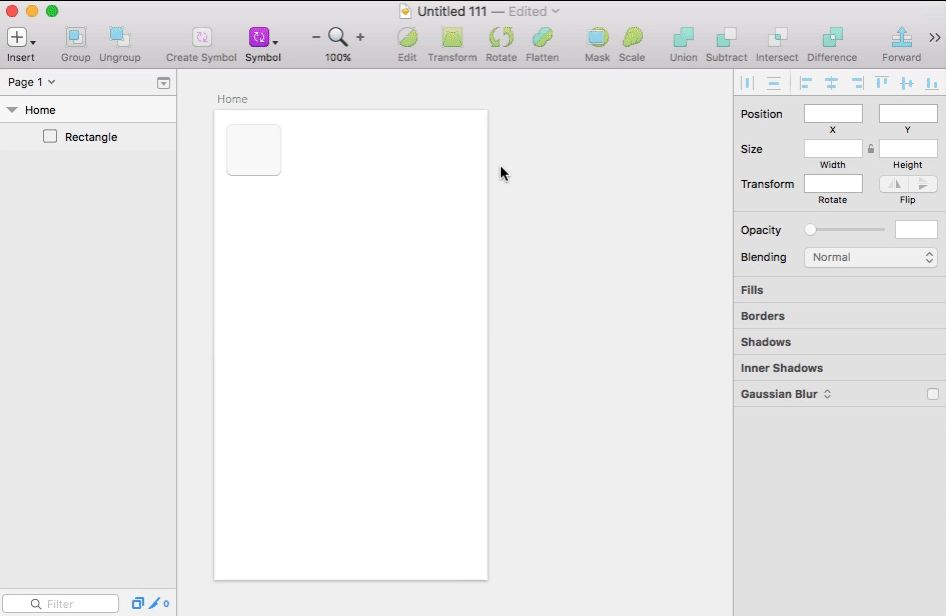Adjust the Opacity slider
Image resolution: width=946 pixels, height=616 pixels.
845,230
